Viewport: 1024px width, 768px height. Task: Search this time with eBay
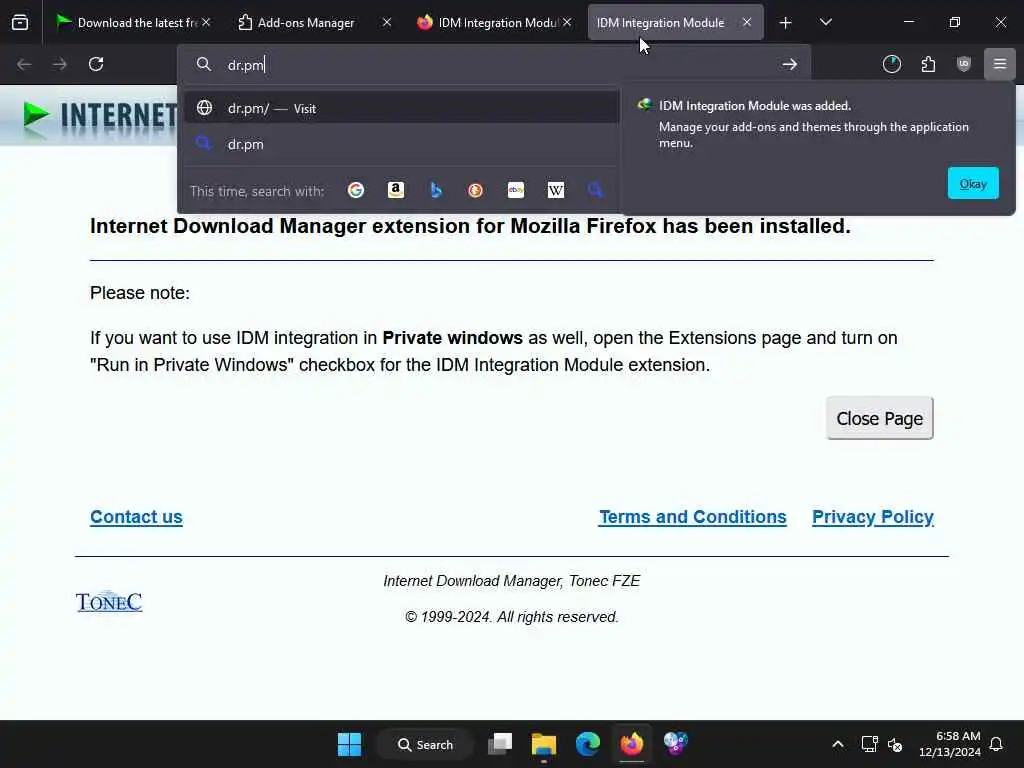click(x=516, y=190)
